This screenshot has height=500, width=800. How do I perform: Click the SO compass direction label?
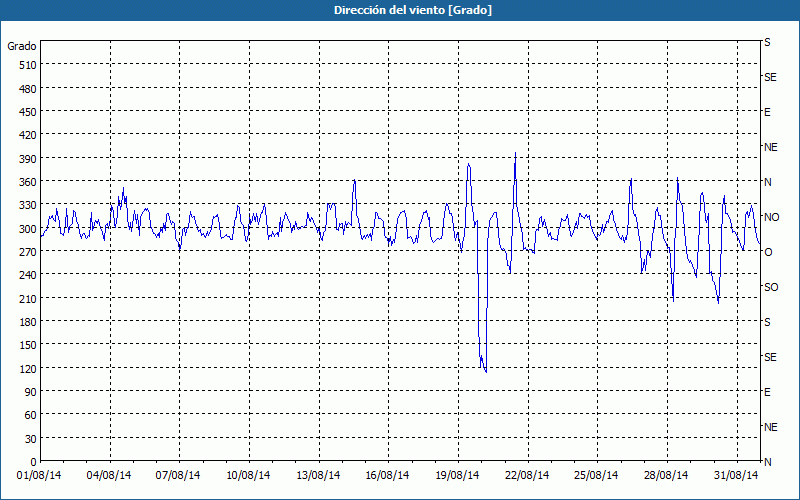click(771, 287)
